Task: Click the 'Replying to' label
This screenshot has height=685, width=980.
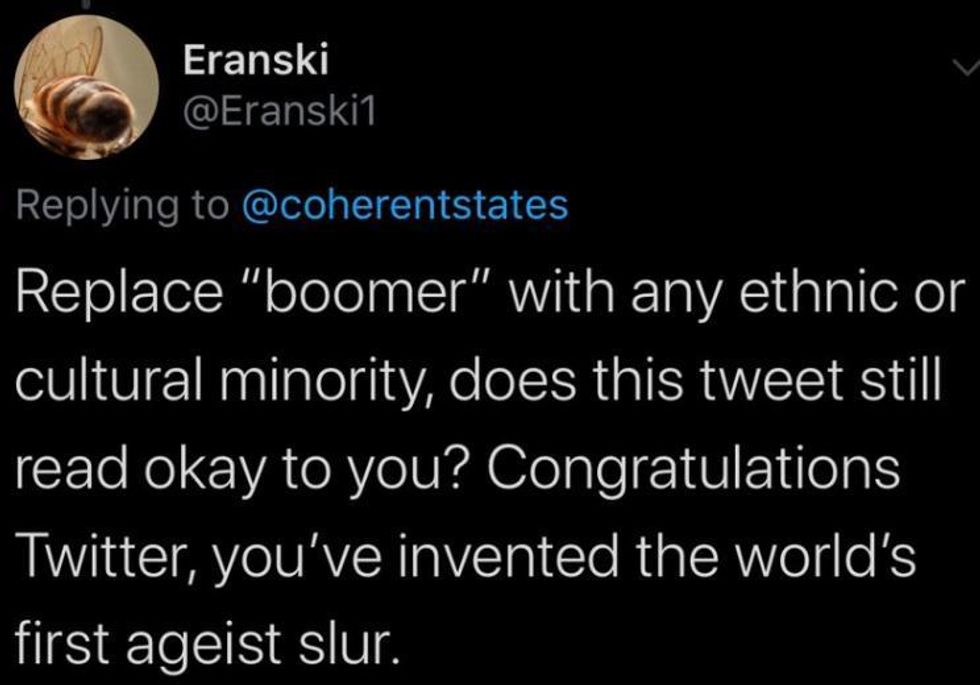Action: coord(122,205)
